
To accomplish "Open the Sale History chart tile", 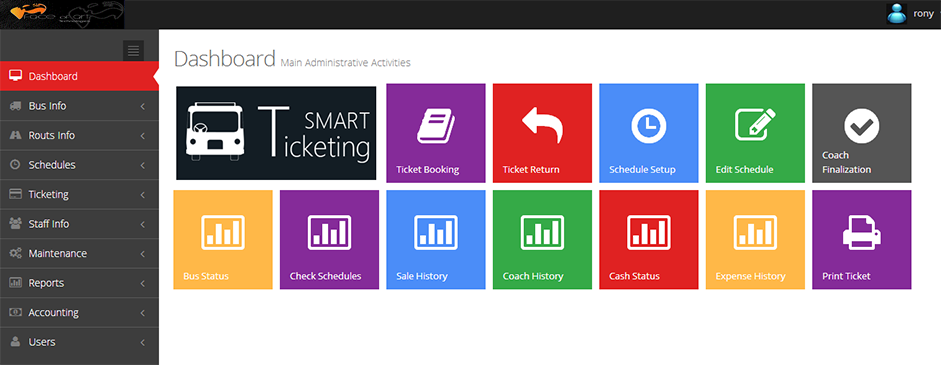I will (436, 240).
